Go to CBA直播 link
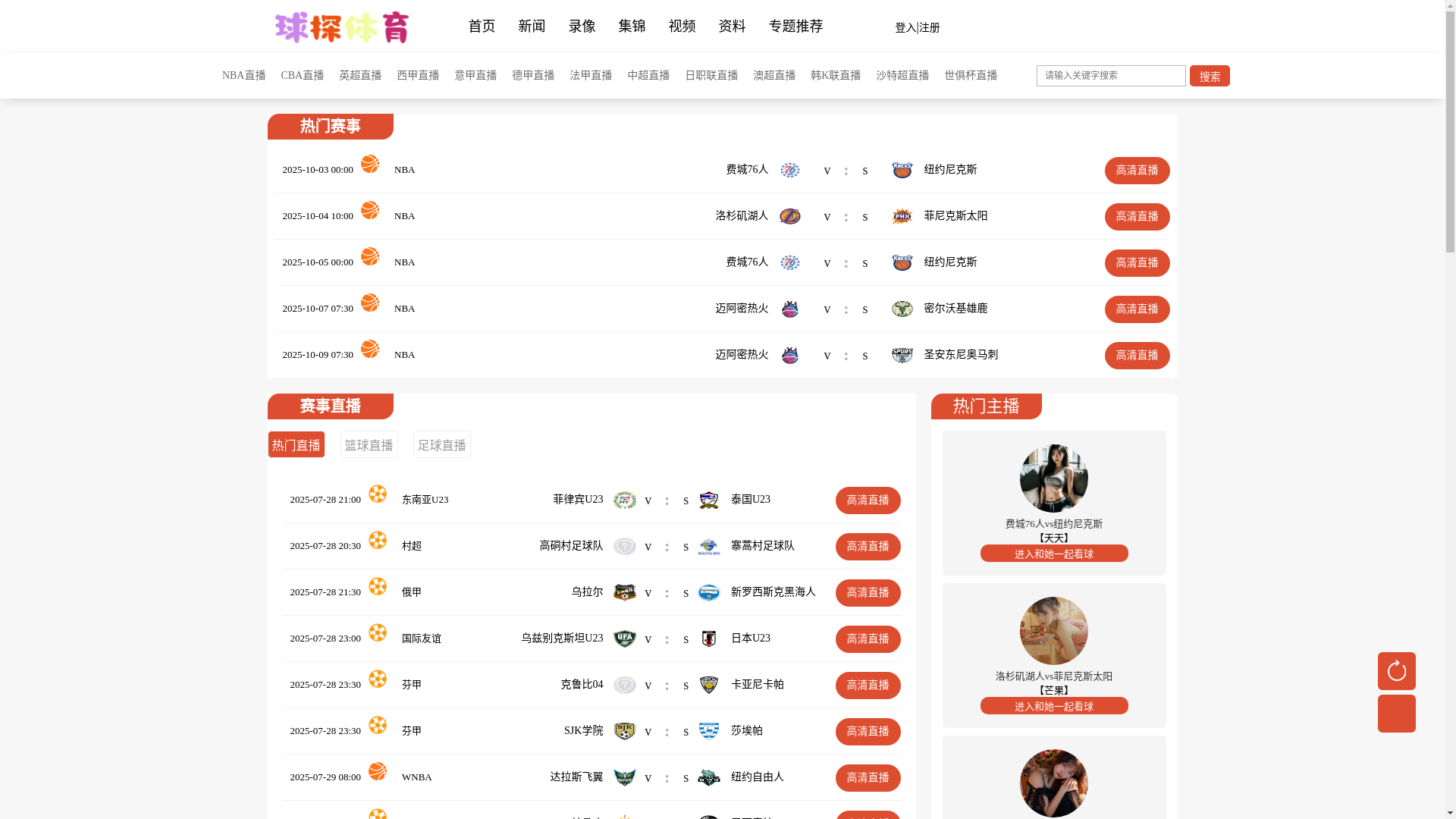Viewport: 1456px width, 819px height. [x=303, y=76]
